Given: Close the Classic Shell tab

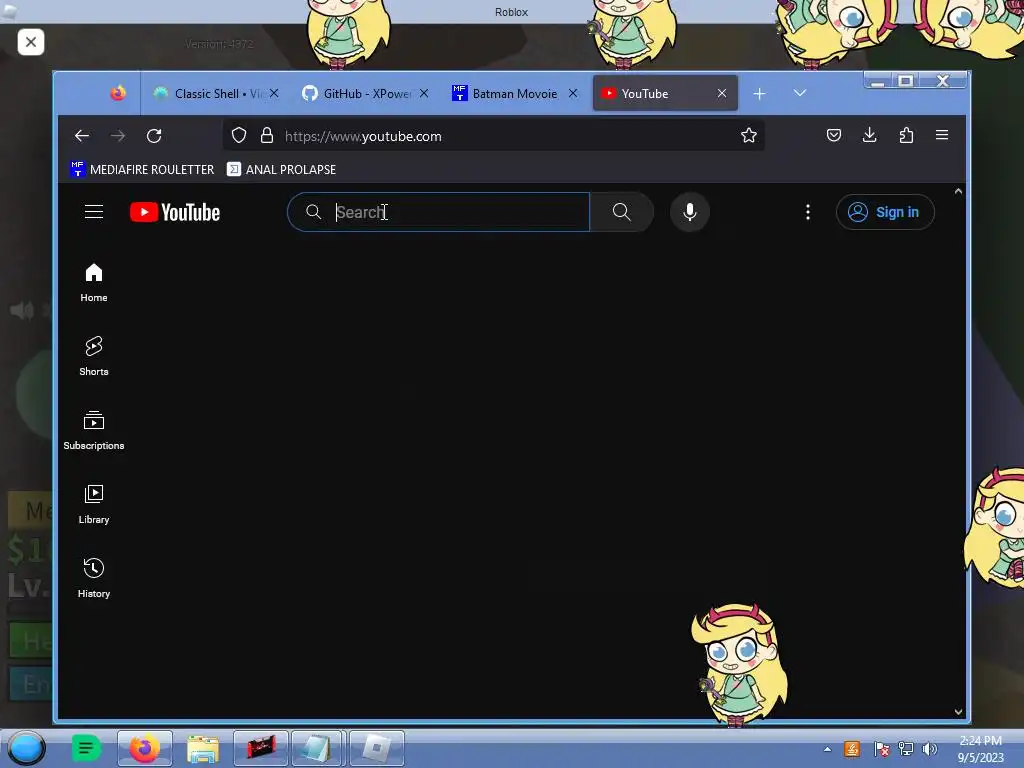Looking at the screenshot, I should 274,93.
